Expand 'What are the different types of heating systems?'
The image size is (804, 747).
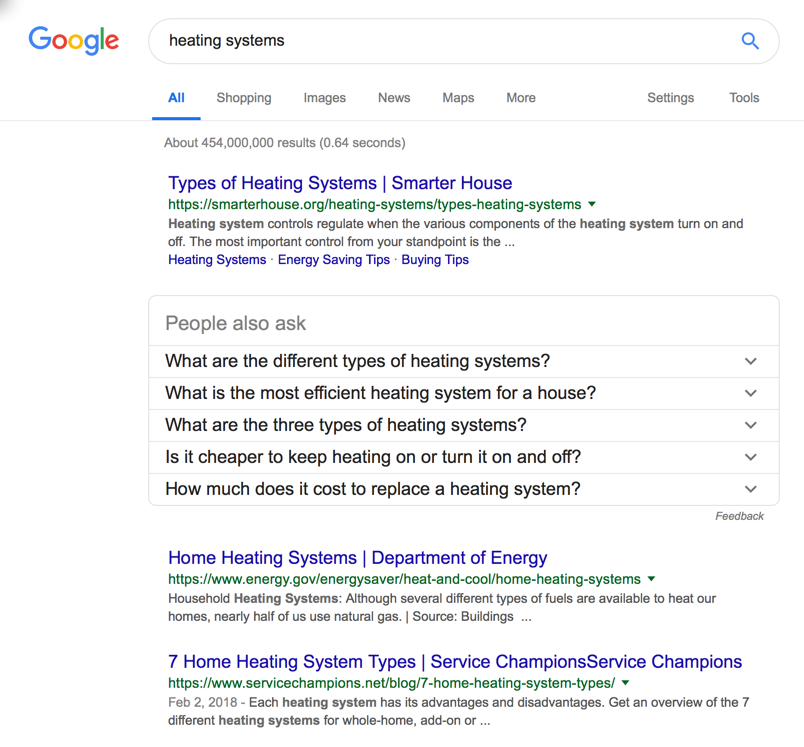[x=464, y=361]
